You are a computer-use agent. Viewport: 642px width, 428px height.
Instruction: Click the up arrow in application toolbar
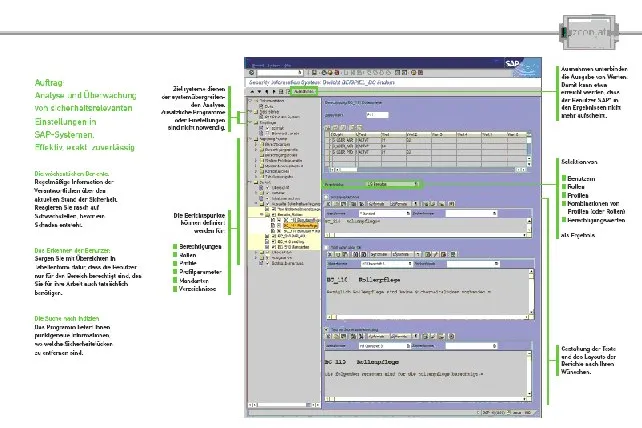click(252, 91)
